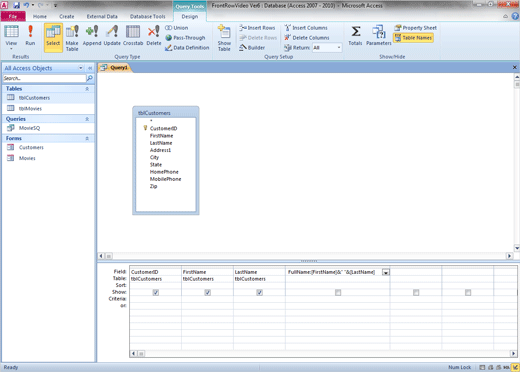Open tblCustomers table in navigation pane
520x372 pixels.
(48, 98)
